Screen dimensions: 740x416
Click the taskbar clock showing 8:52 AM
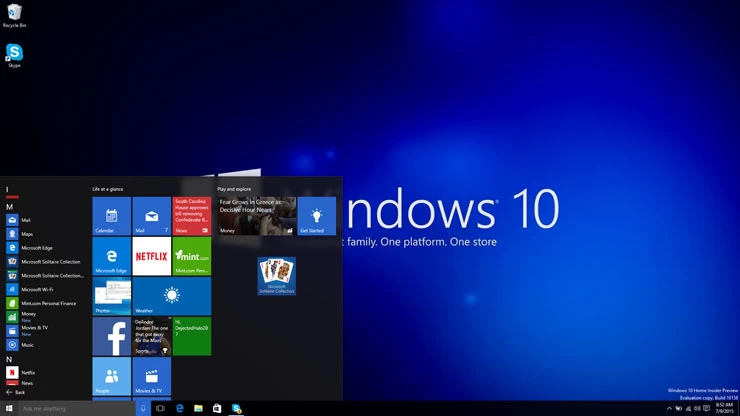(724, 408)
